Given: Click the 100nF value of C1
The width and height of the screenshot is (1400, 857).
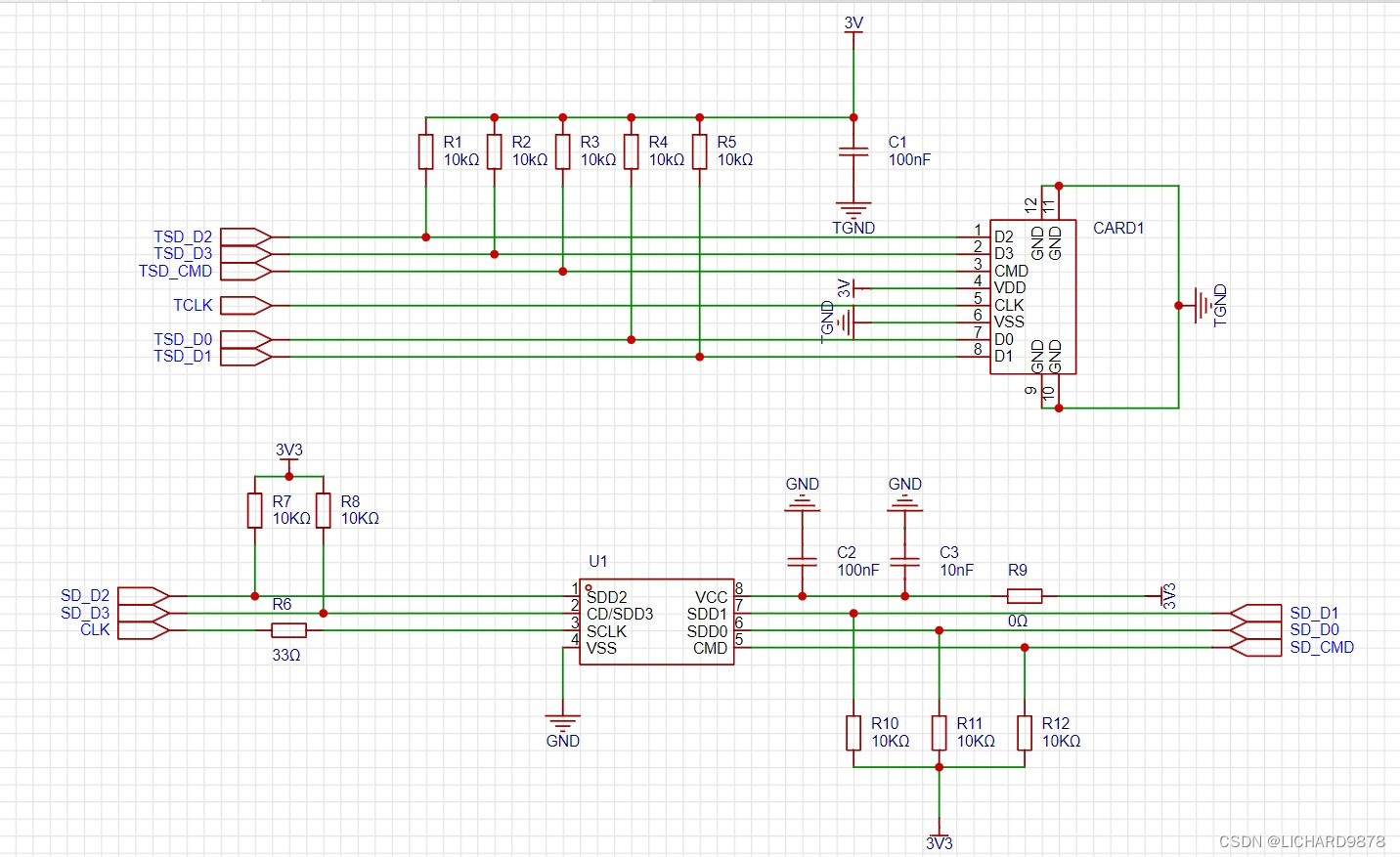Looking at the screenshot, I should 909,159.
